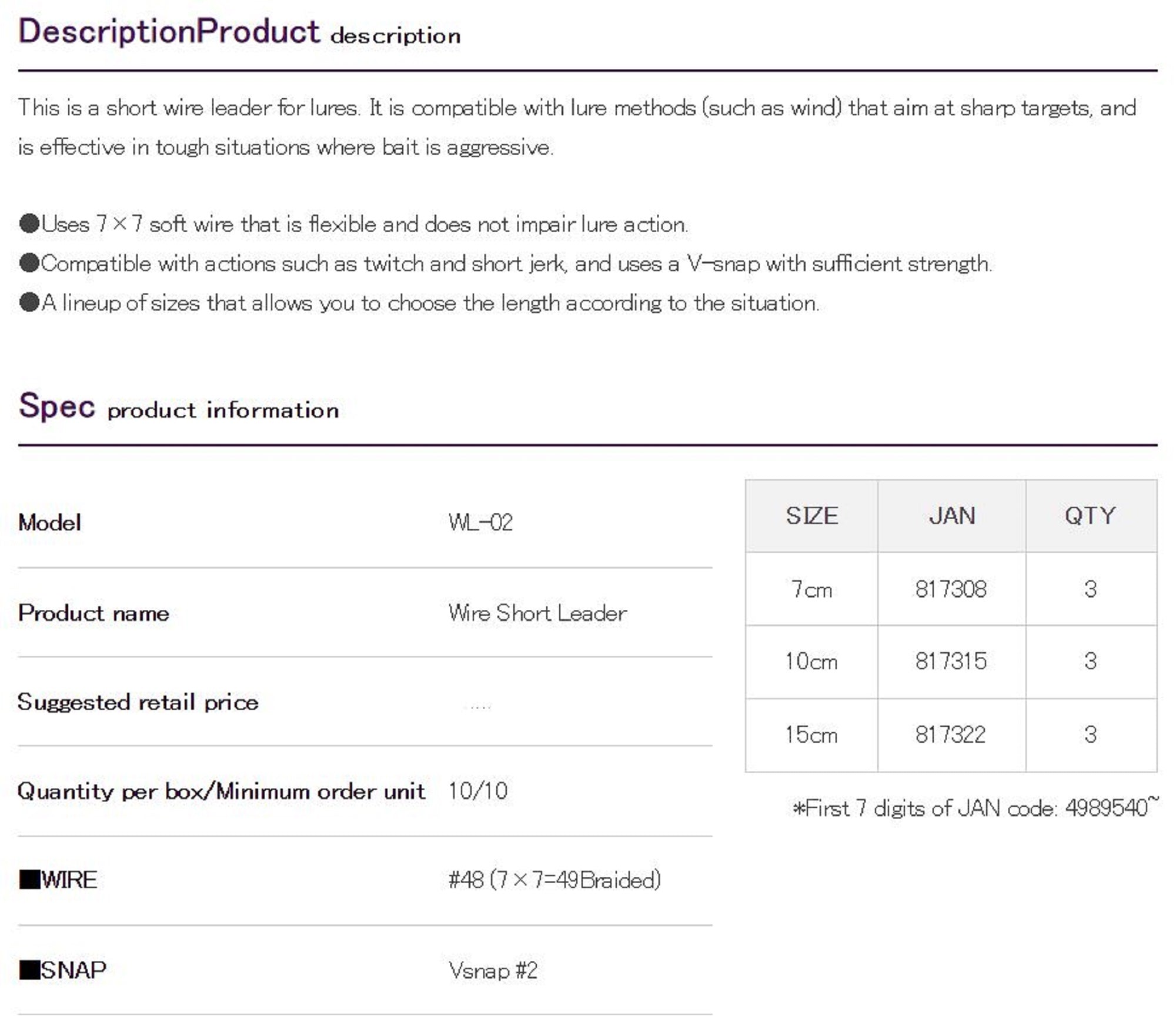Click the bullet before "A lineup of sizes"
This screenshot has width=1176, height=1032.
pos(29,303)
